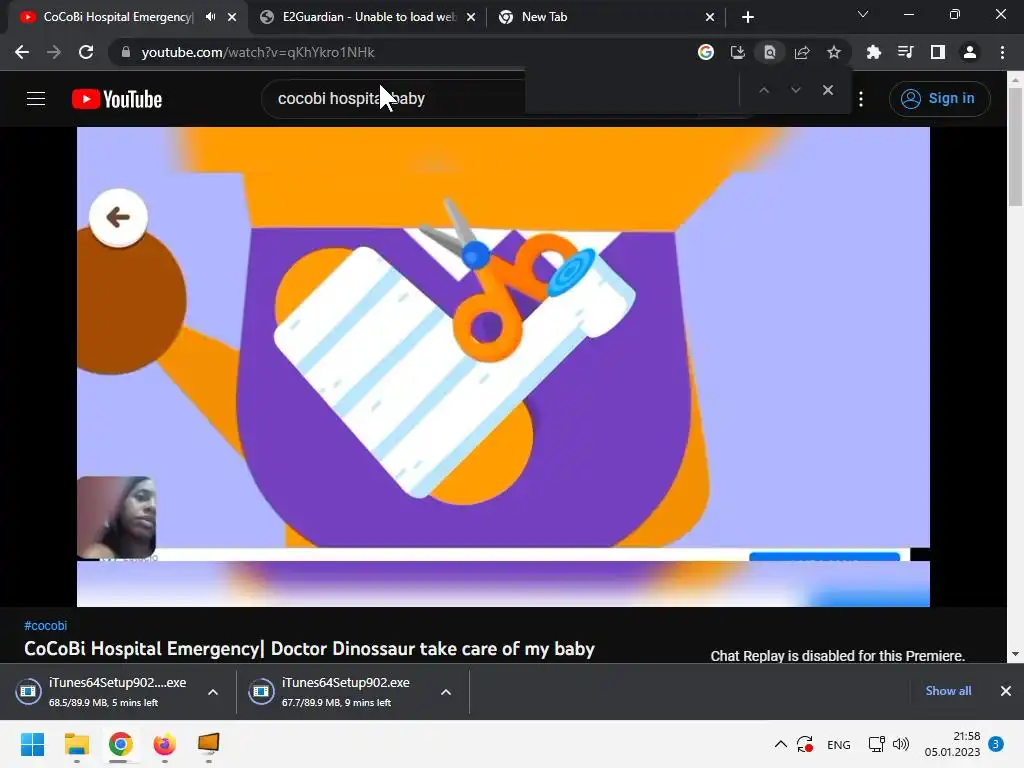The width and height of the screenshot is (1024, 768).
Task: Open the orange monitor app on the taskbar
Action: [208, 744]
